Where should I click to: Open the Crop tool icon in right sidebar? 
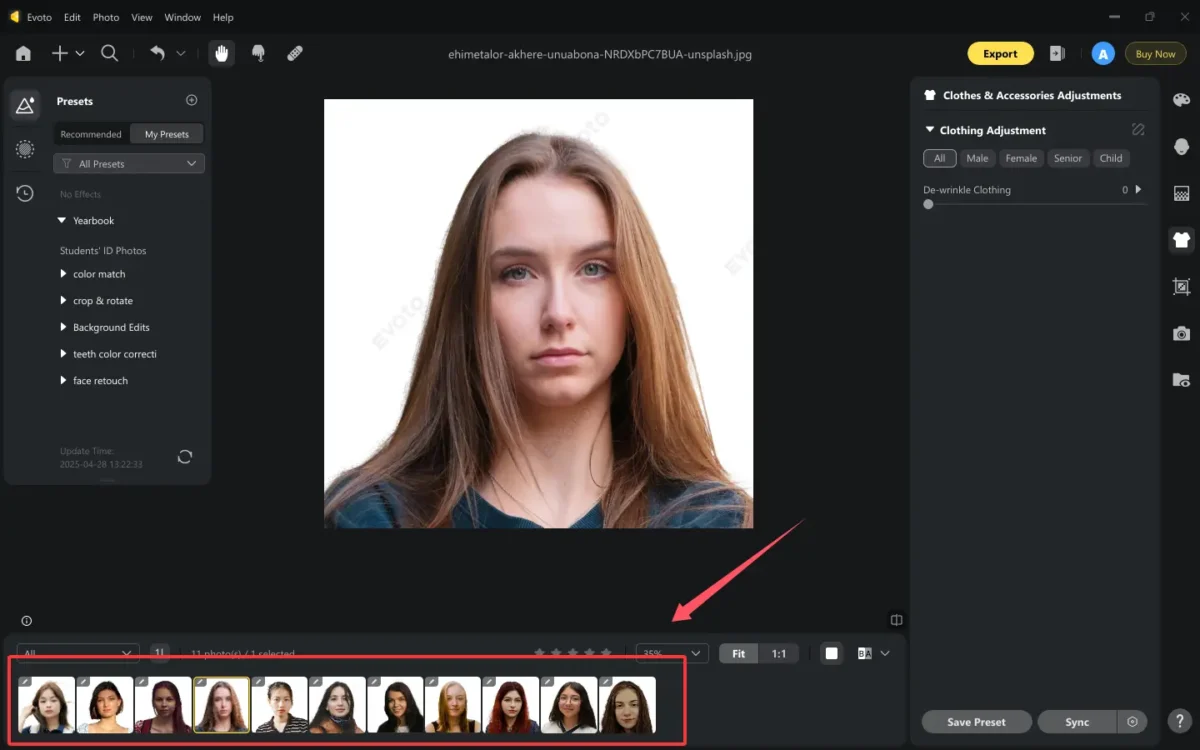[x=1181, y=287]
